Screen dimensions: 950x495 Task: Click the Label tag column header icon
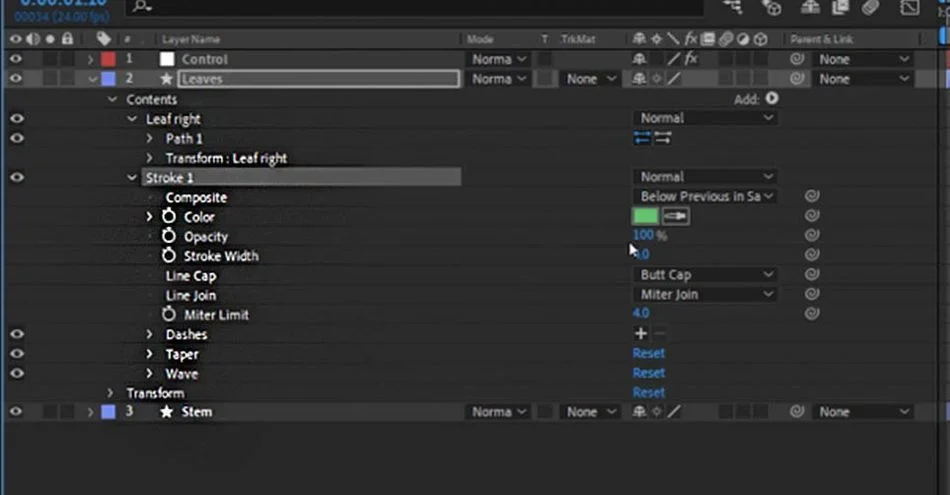coord(104,39)
